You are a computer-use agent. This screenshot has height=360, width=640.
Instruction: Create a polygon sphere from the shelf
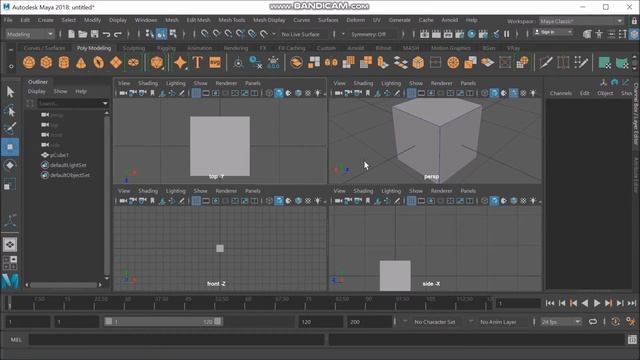click(29, 62)
